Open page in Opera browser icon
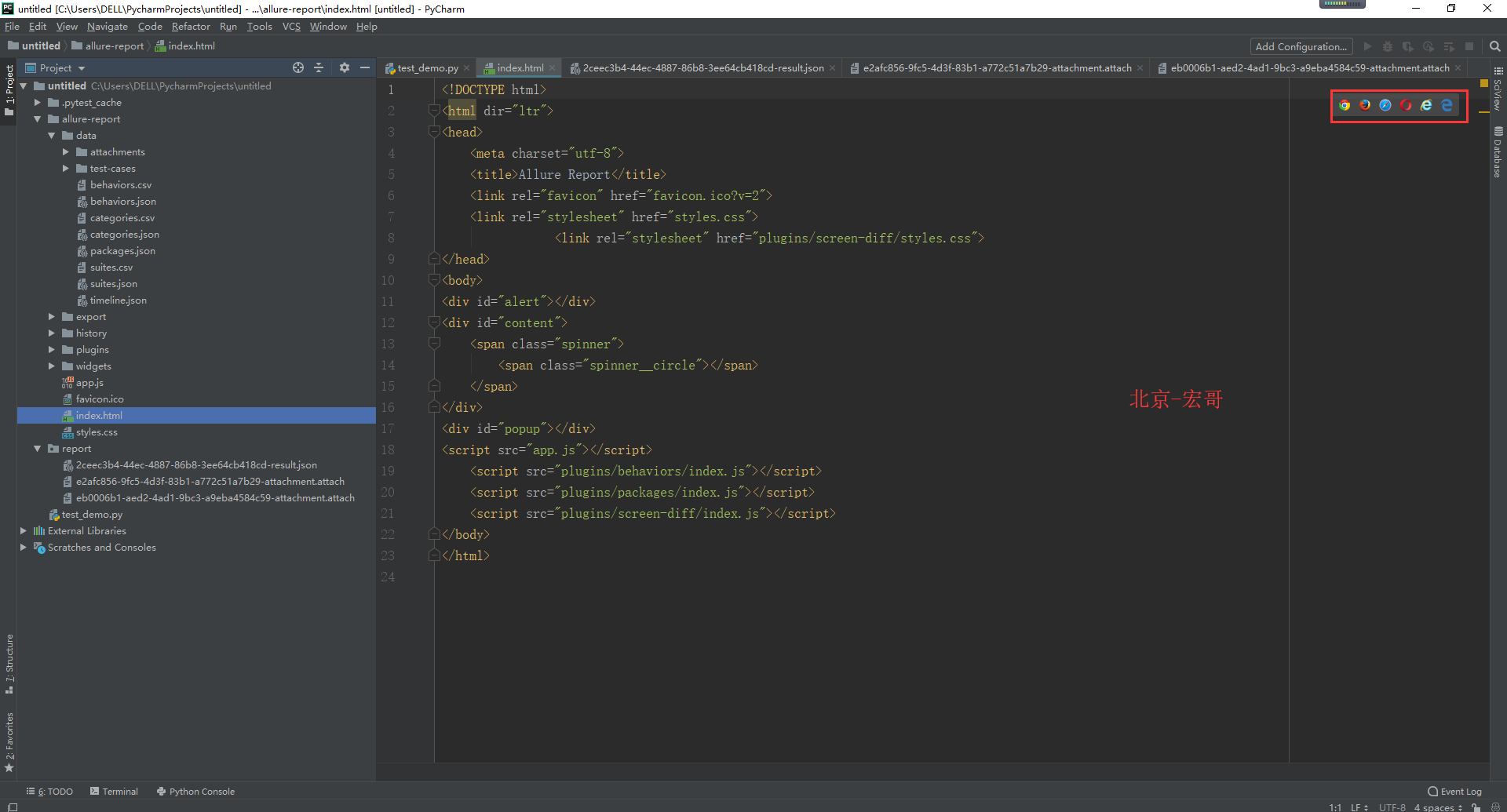1507x812 pixels. 1406,105
